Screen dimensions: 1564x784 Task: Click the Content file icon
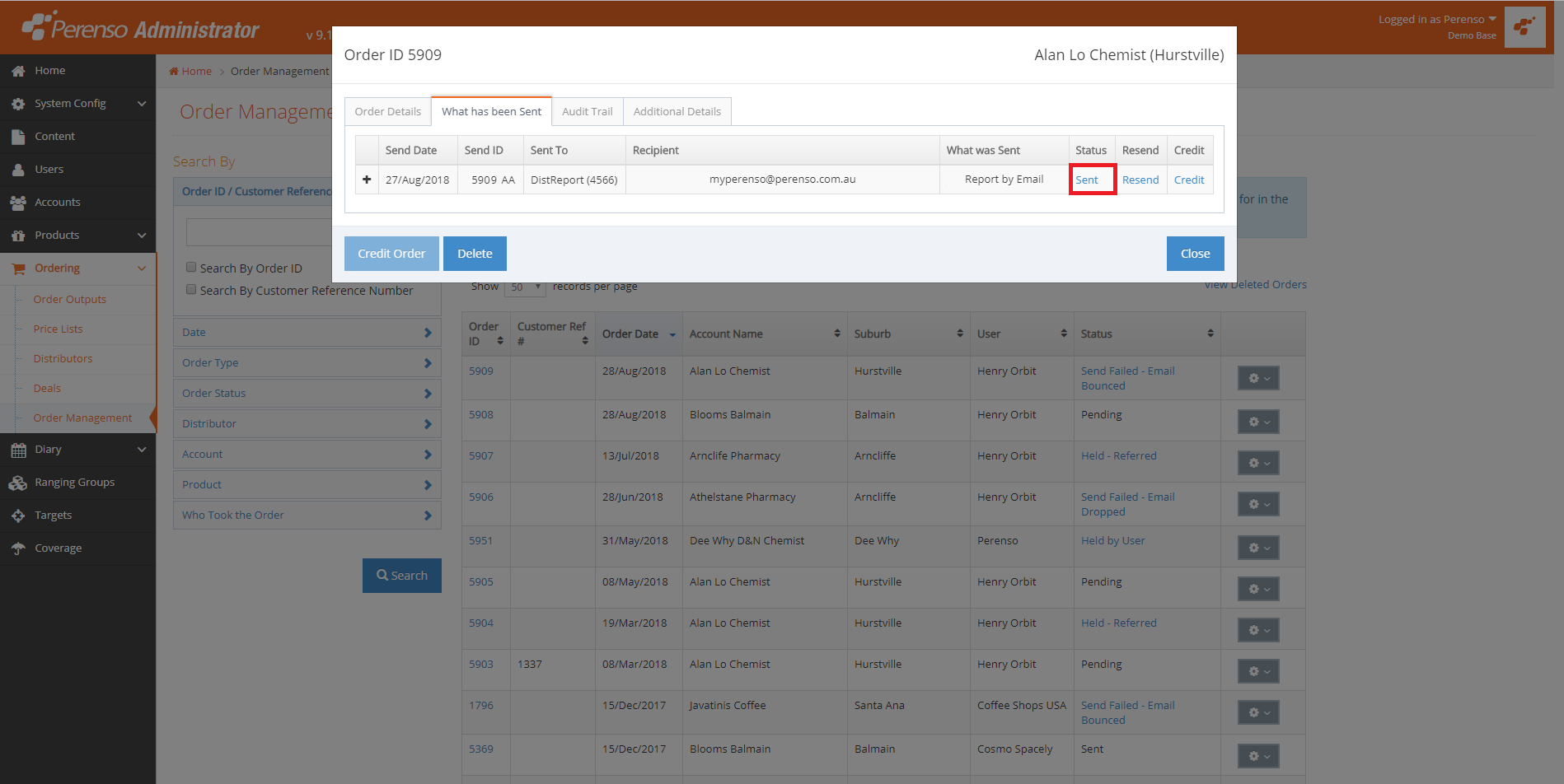tap(18, 137)
